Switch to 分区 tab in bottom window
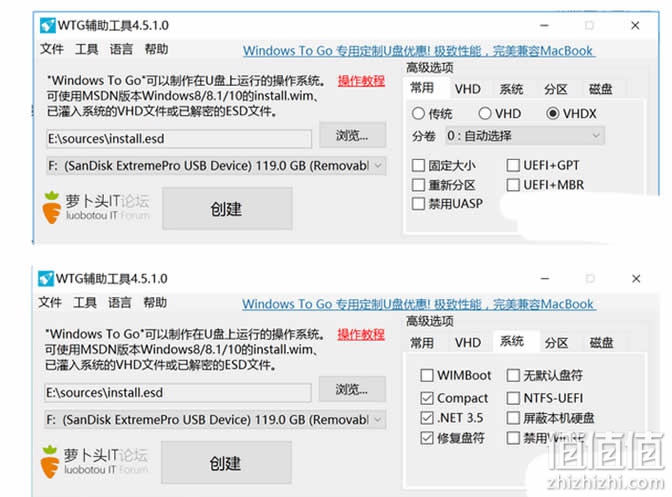 pos(557,343)
